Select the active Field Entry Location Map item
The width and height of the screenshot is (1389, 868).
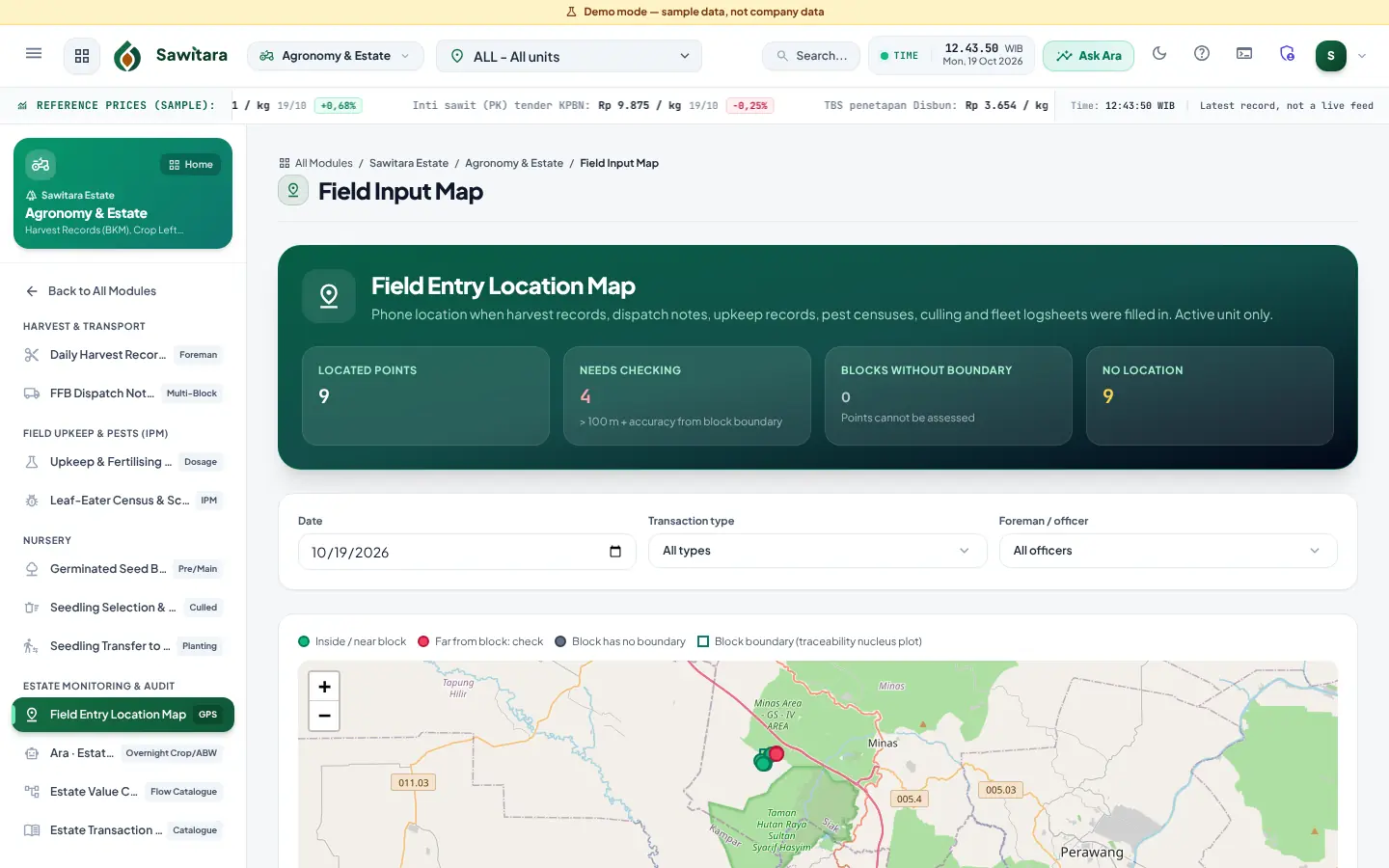[x=123, y=715]
